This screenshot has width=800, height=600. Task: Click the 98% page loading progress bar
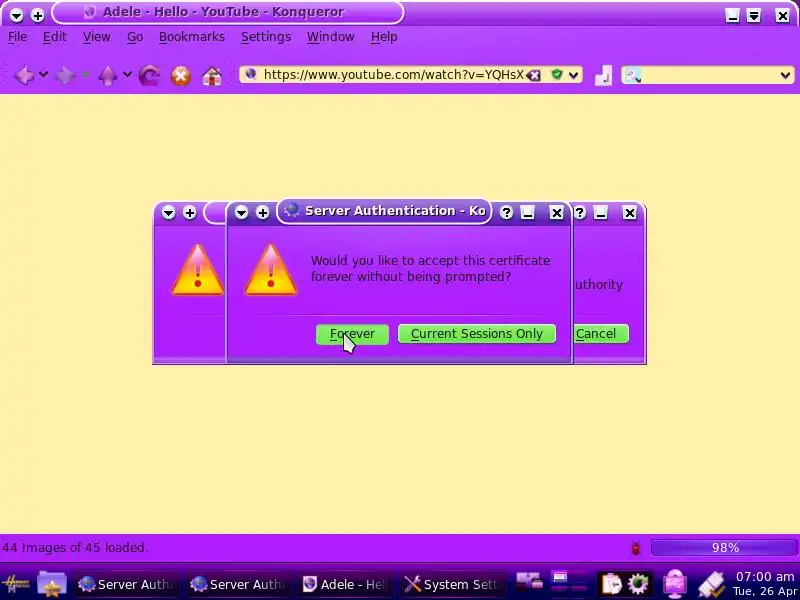coord(724,548)
